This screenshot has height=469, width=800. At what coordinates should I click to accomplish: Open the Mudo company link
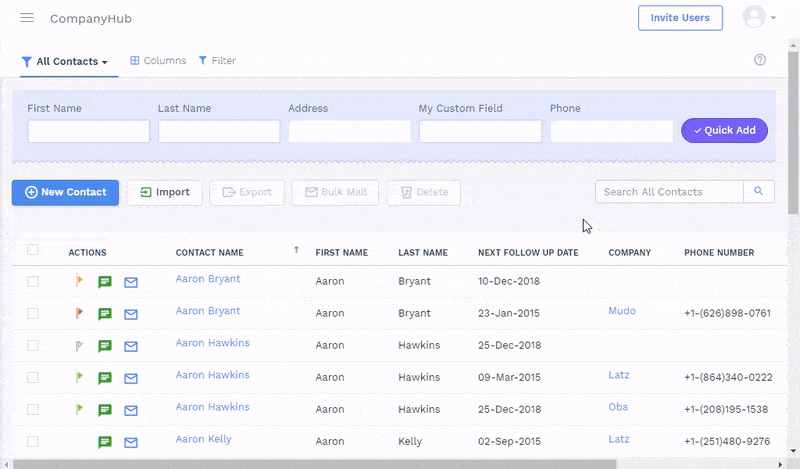point(621,311)
